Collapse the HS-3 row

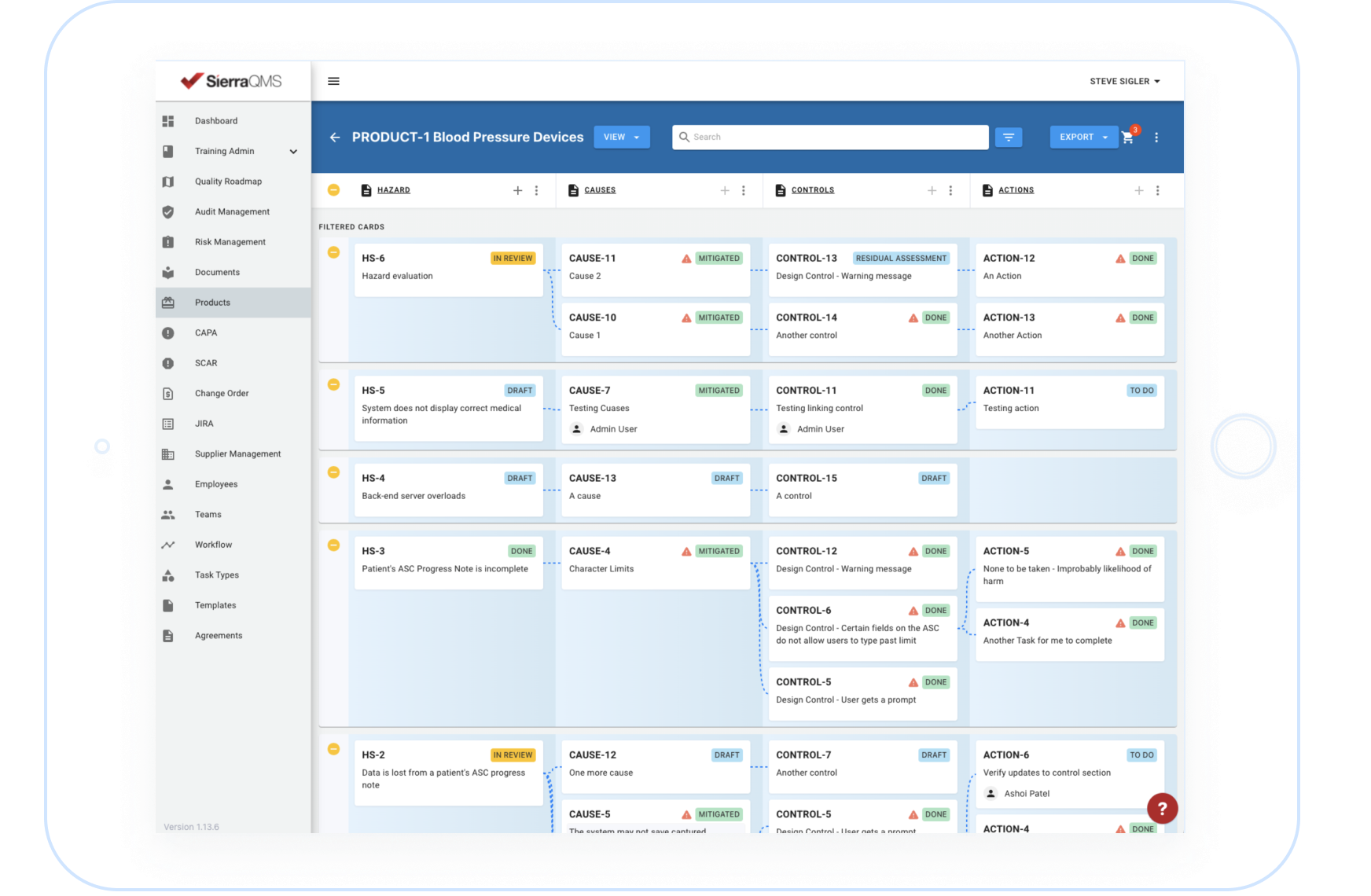tap(333, 545)
